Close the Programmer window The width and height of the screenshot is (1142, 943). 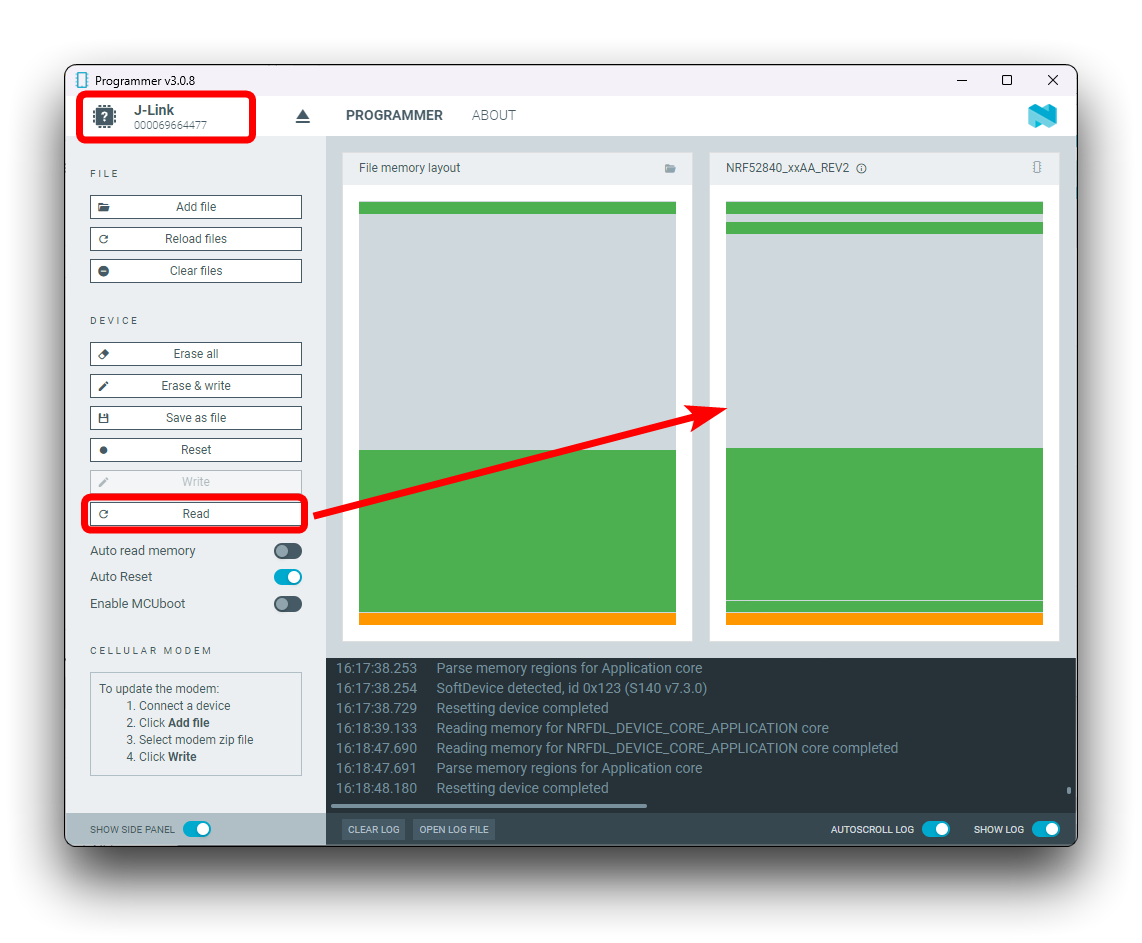tap(1052, 80)
